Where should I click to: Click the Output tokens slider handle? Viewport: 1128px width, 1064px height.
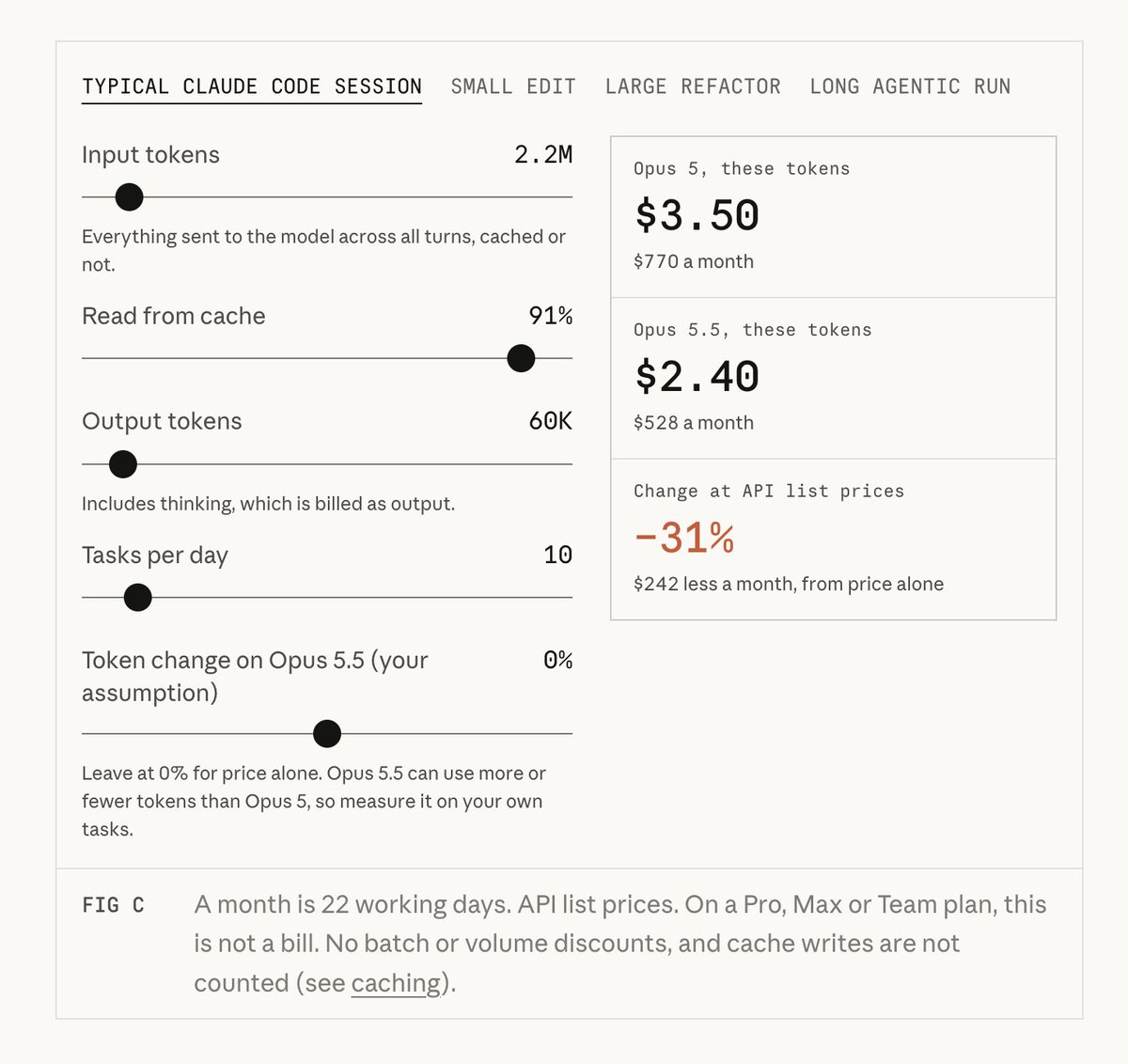coord(123,464)
